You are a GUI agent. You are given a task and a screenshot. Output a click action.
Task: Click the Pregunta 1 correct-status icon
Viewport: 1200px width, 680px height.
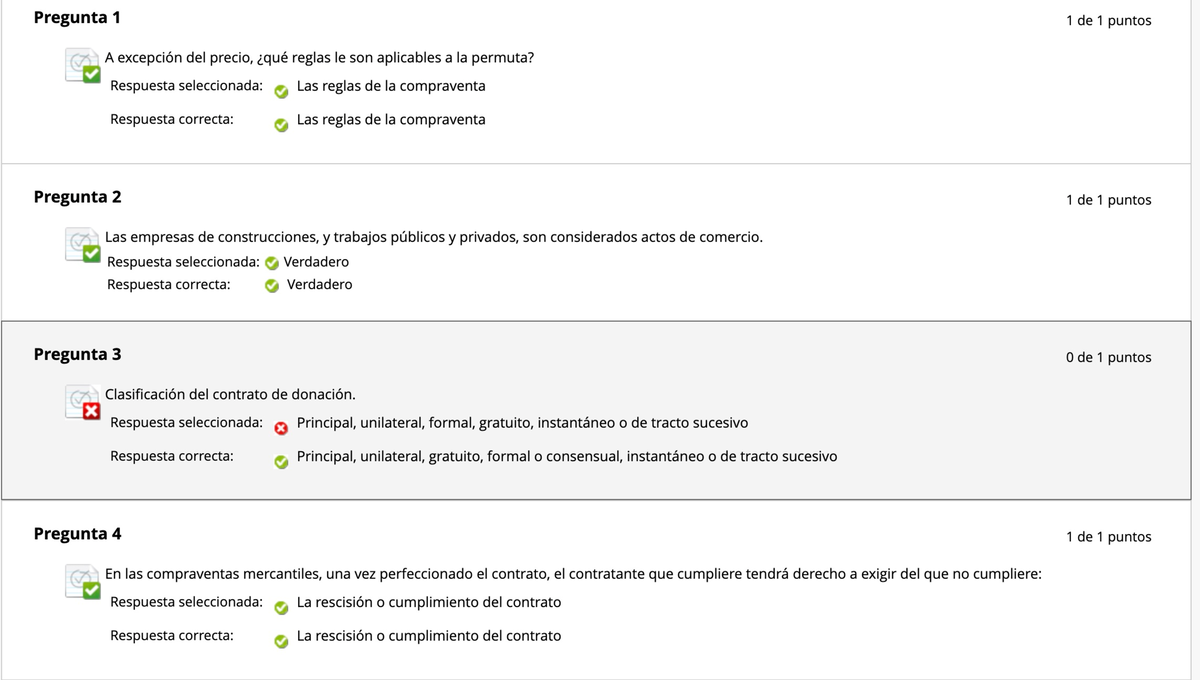click(x=83, y=66)
